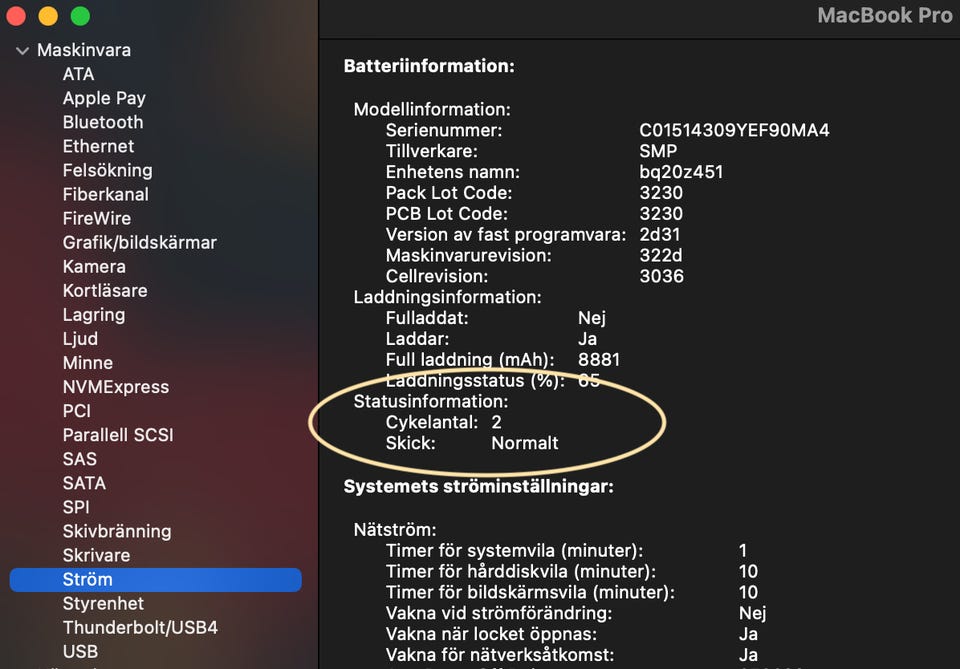Select Bluetooth in the sidebar
The width and height of the screenshot is (960, 669).
pyautogui.click(x=103, y=122)
